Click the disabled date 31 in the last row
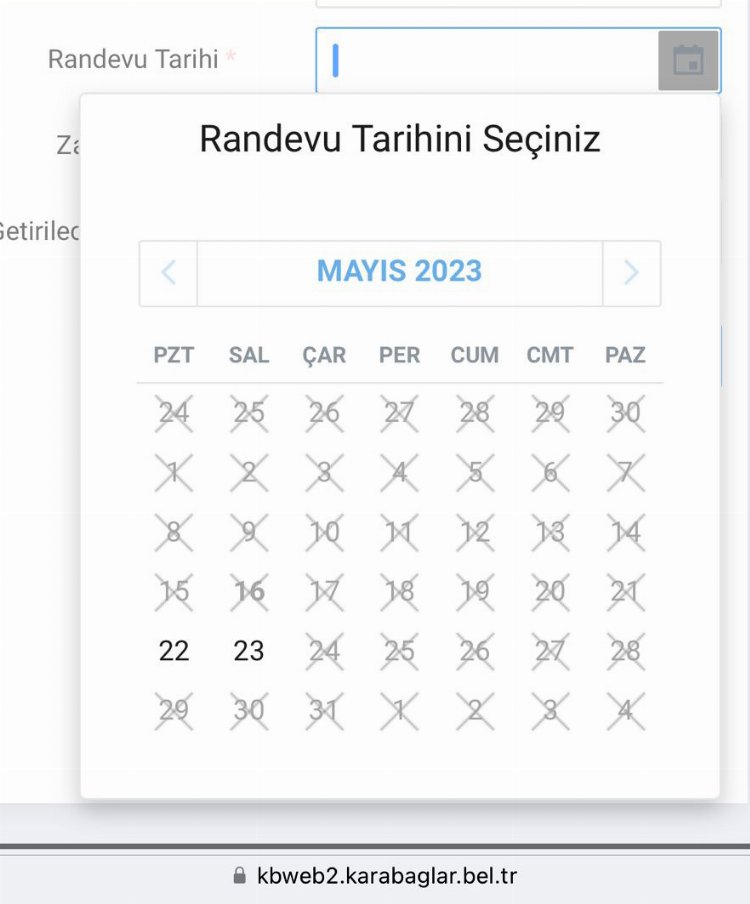Screen dimensions: 750x904 [x=324, y=710]
